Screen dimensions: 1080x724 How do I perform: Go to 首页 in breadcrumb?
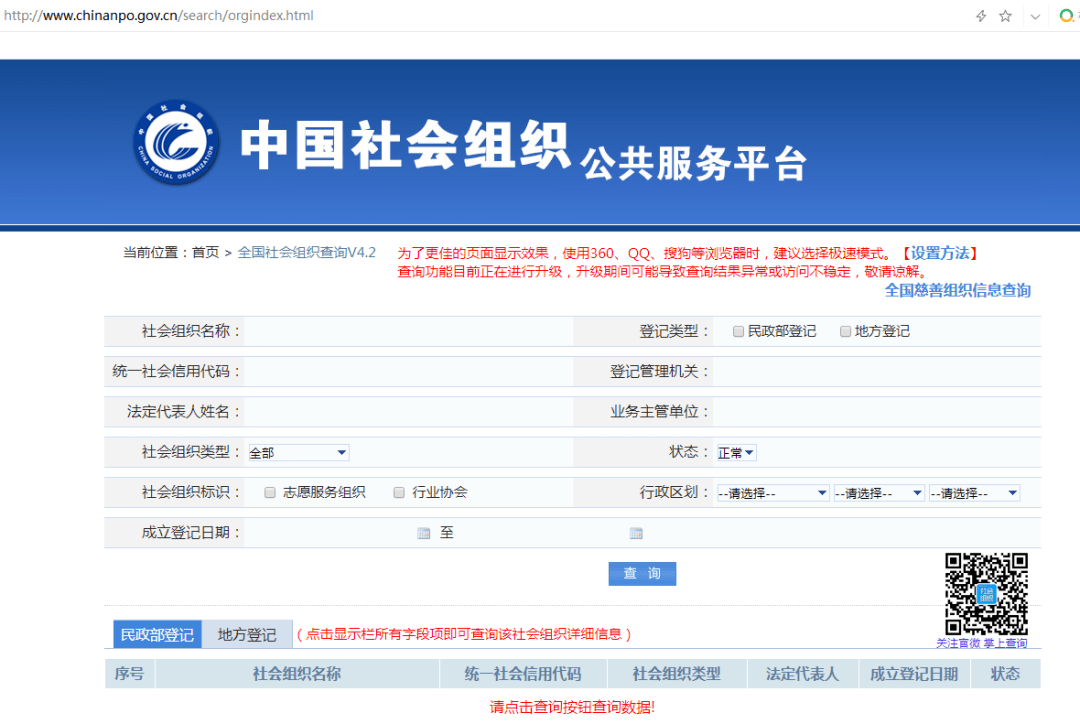pos(205,253)
